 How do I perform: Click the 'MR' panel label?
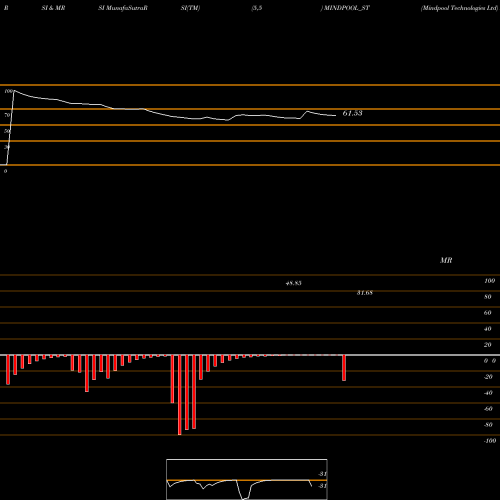[446, 260]
